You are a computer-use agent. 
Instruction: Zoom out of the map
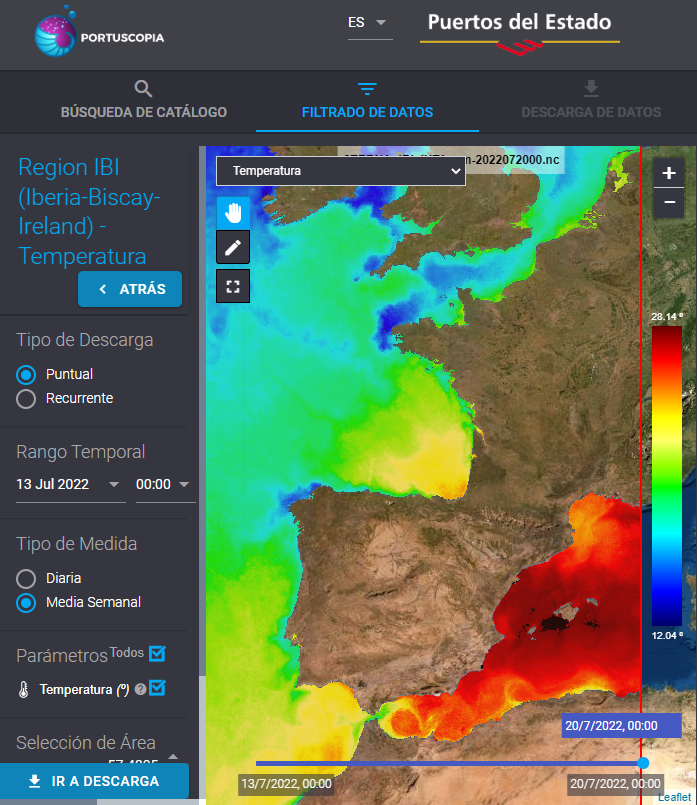(669, 202)
